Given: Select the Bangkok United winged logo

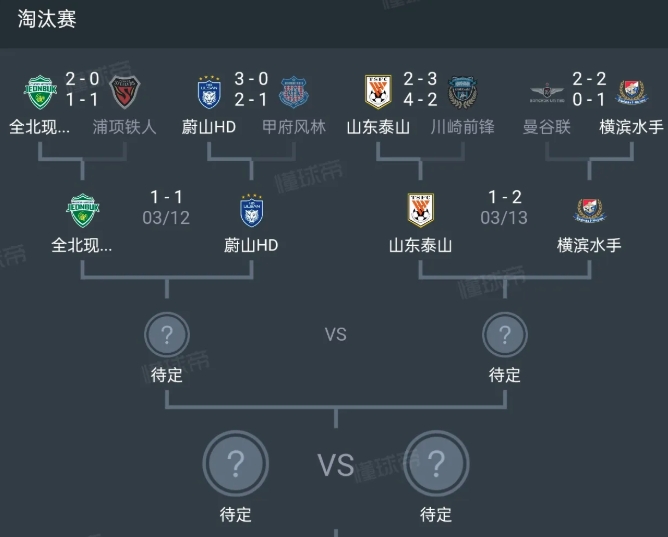Looking at the screenshot, I should coord(547,93).
